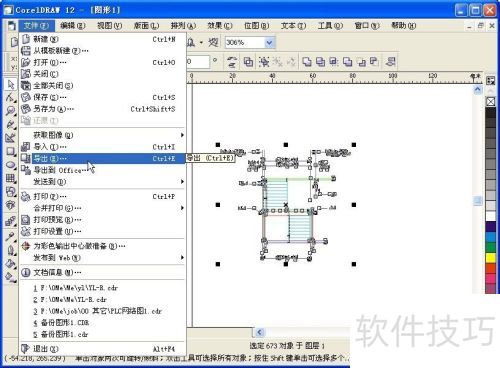This screenshot has width=500, height=368.
Task: Pick the green swatch in color palette
Action: click(x=490, y=247)
